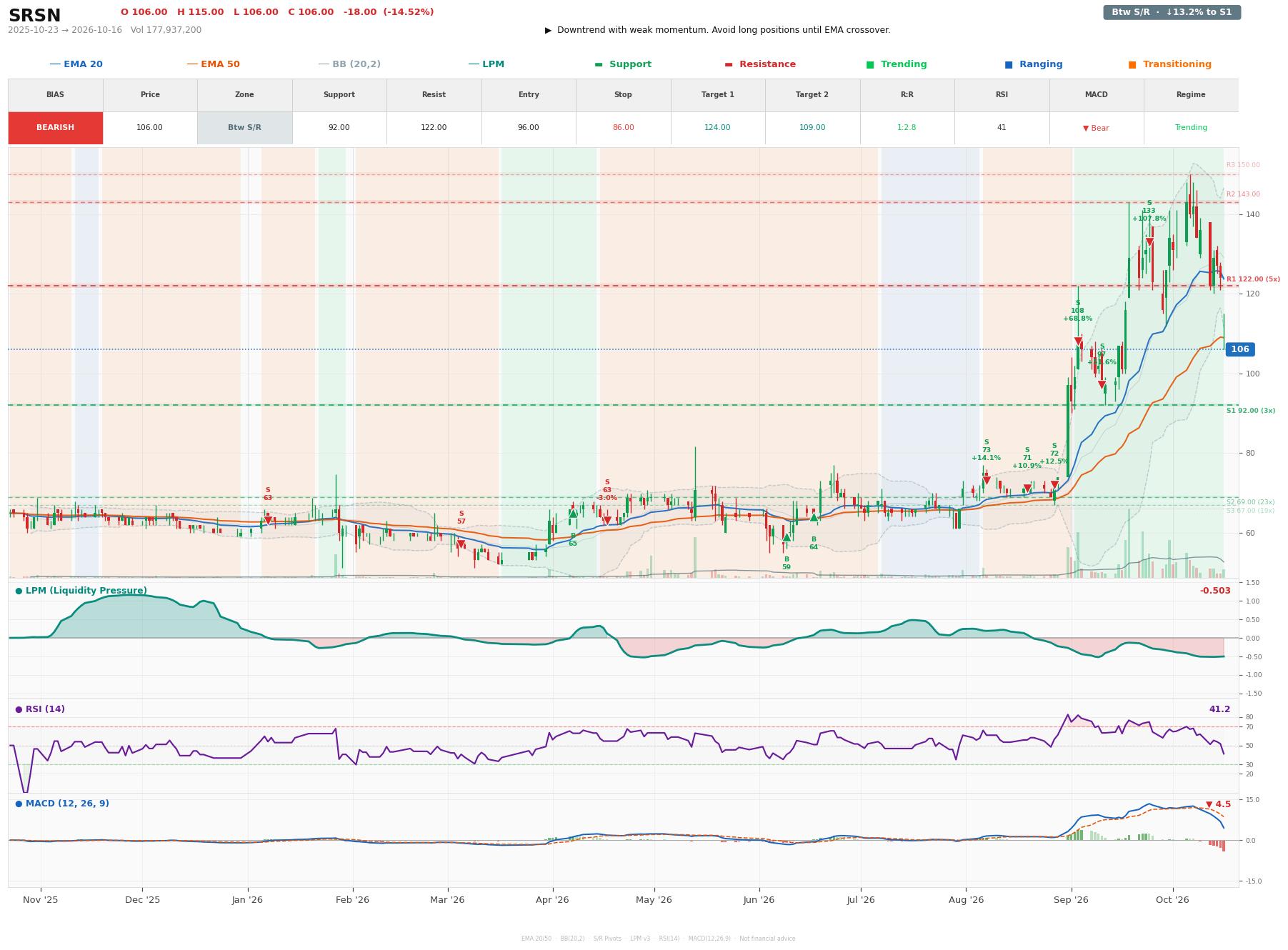Screen dimensions: 1288x950
Task: Click the S1 92.00 (3x) support label
Action: (x=1250, y=411)
